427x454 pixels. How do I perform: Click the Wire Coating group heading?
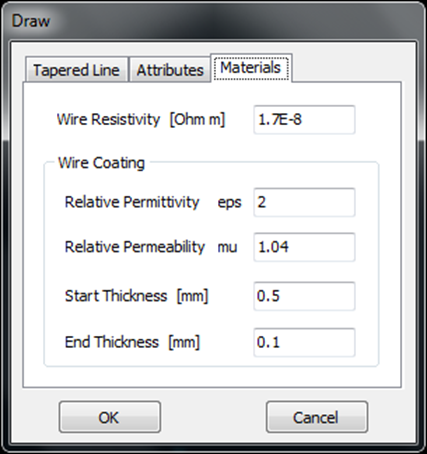tap(101, 163)
